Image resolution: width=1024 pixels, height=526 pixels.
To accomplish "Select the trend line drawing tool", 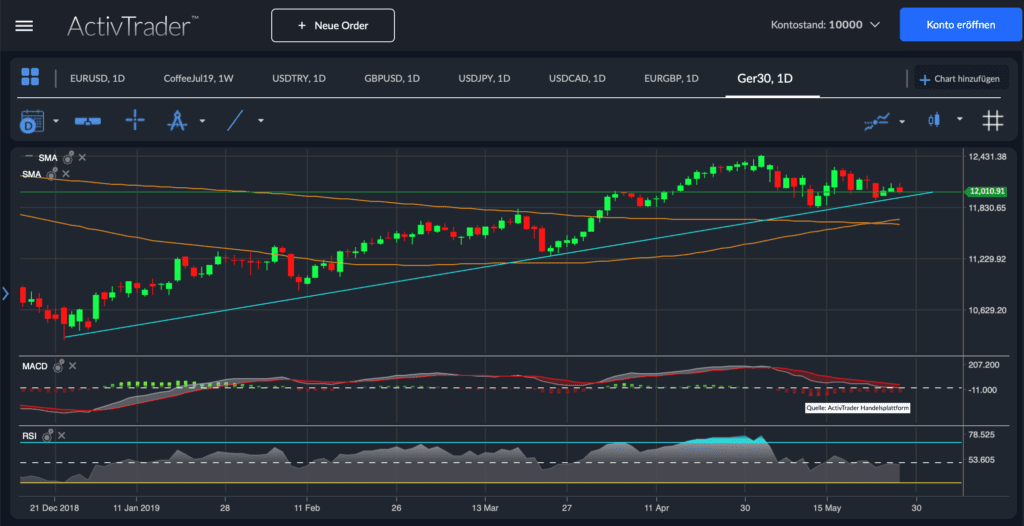I will pyautogui.click(x=235, y=120).
